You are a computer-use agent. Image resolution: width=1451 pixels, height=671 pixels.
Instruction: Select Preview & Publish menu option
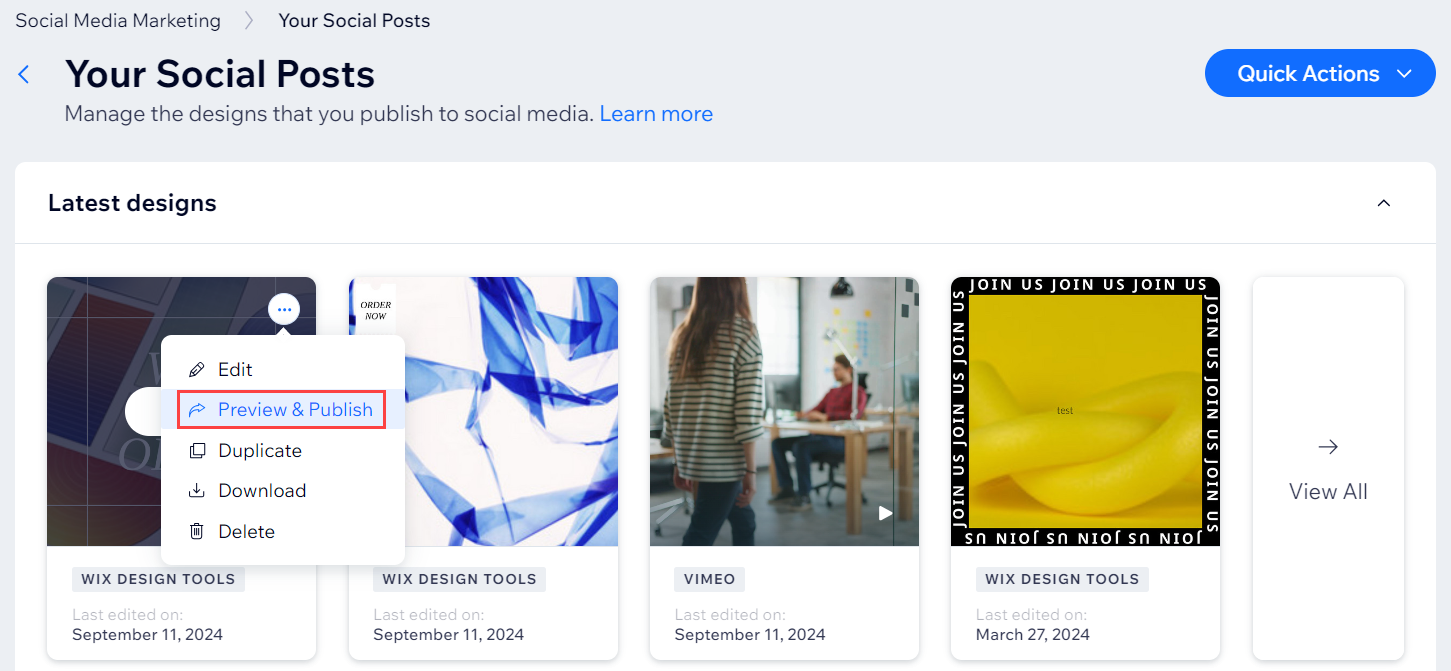click(x=283, y=410)
